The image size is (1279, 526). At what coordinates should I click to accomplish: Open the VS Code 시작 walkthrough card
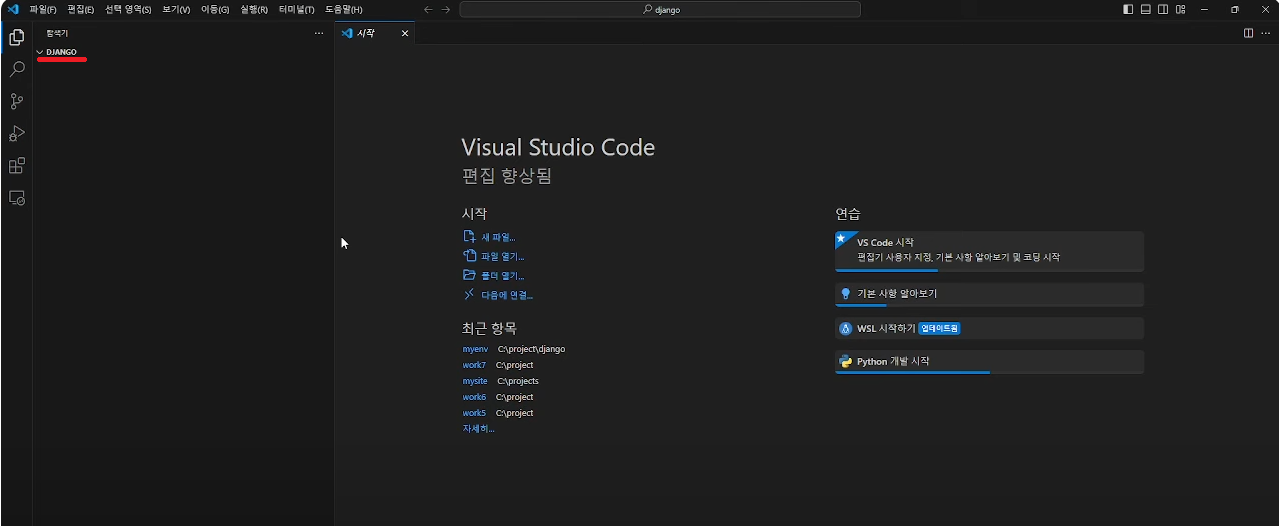tap(989, 251)
